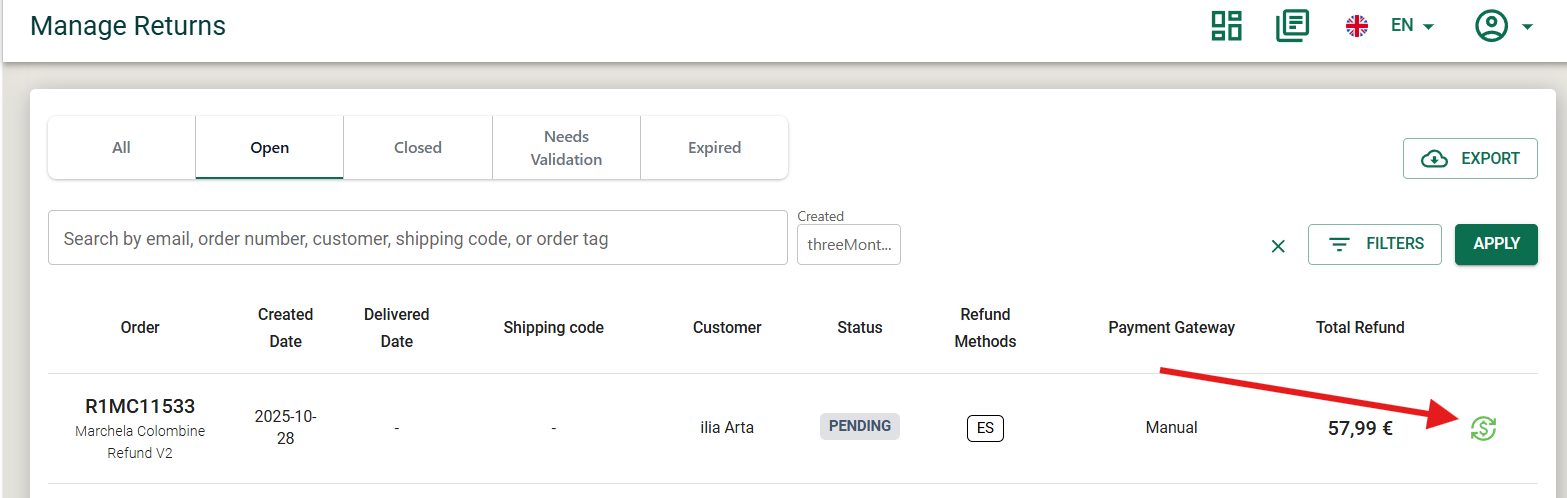
Task: Switch to the All tab
Action: point(121,148)
